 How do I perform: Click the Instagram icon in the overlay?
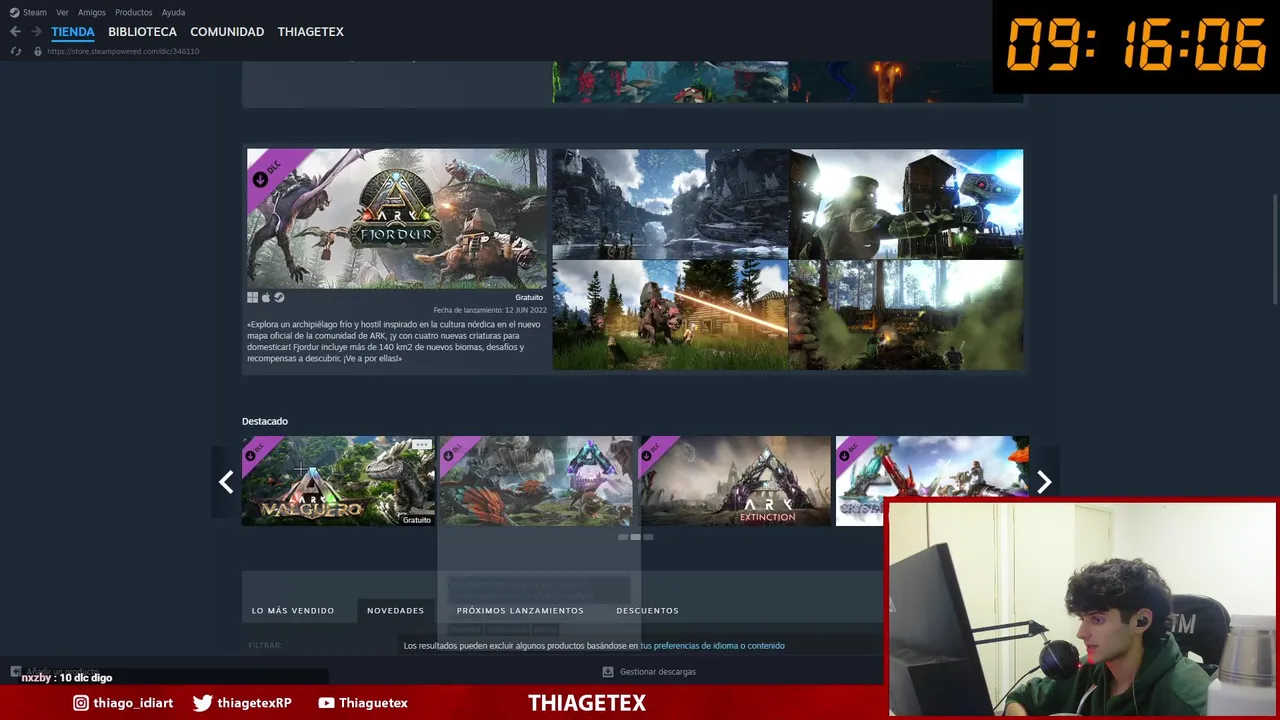point(81,703)
